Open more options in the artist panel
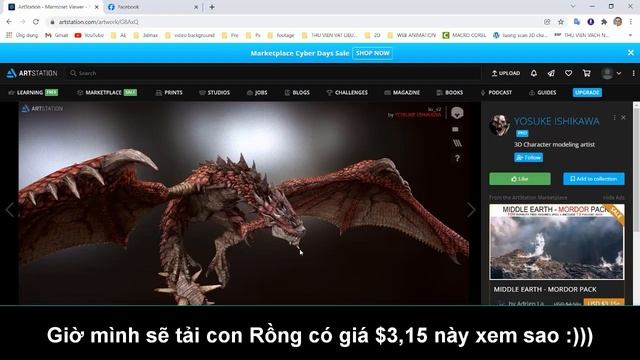Image resolution: width=640 pixels, height=360 pixels. point(614,118)
